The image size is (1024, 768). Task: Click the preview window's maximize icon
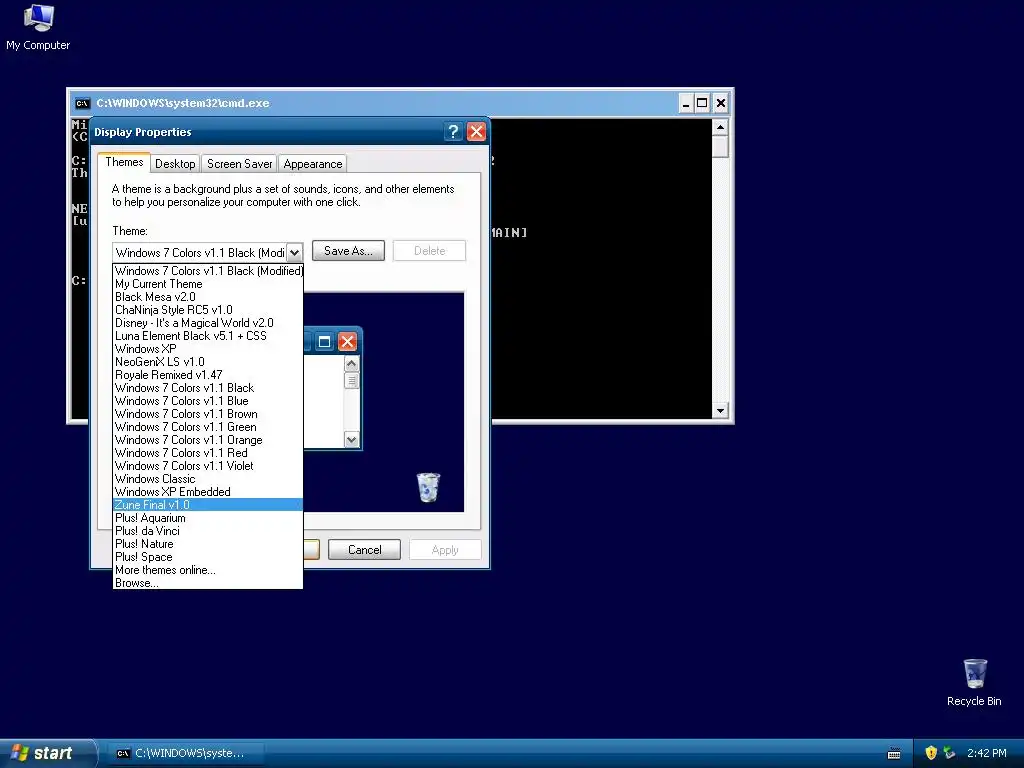tap(325, 342)
